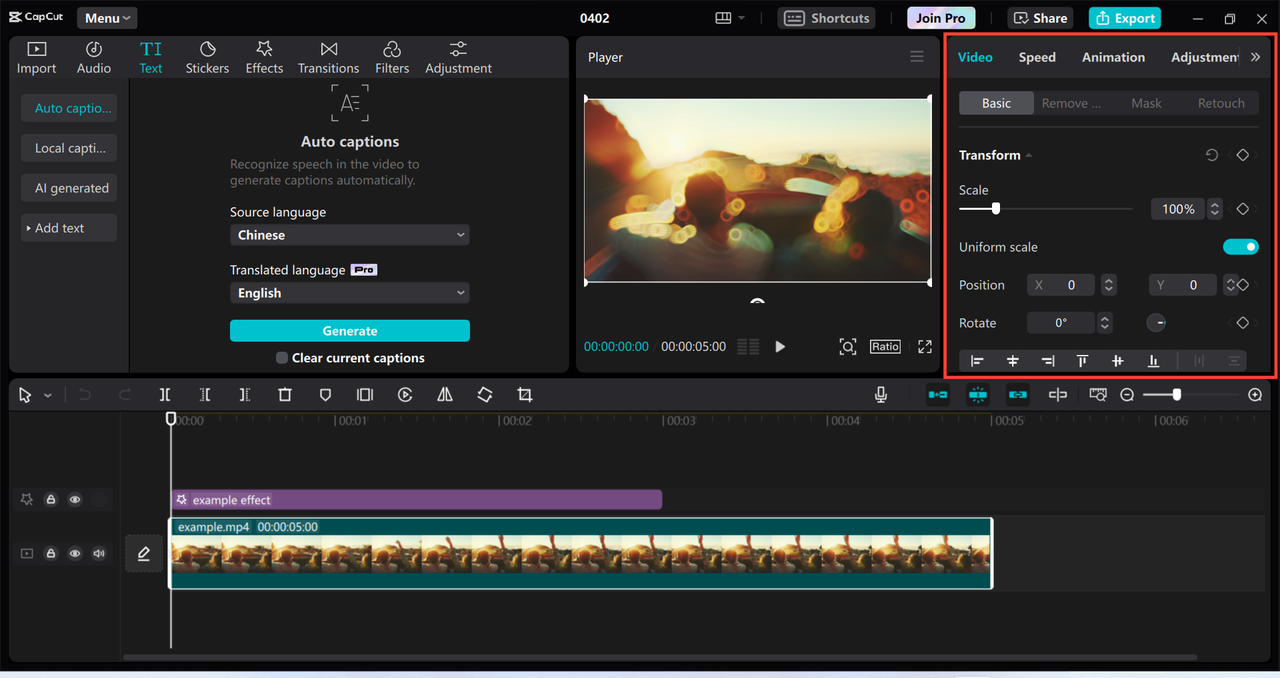This screenshot has width=1280, height=678.
Task: Click the Scale slider handle
Action: pos(995,209)
